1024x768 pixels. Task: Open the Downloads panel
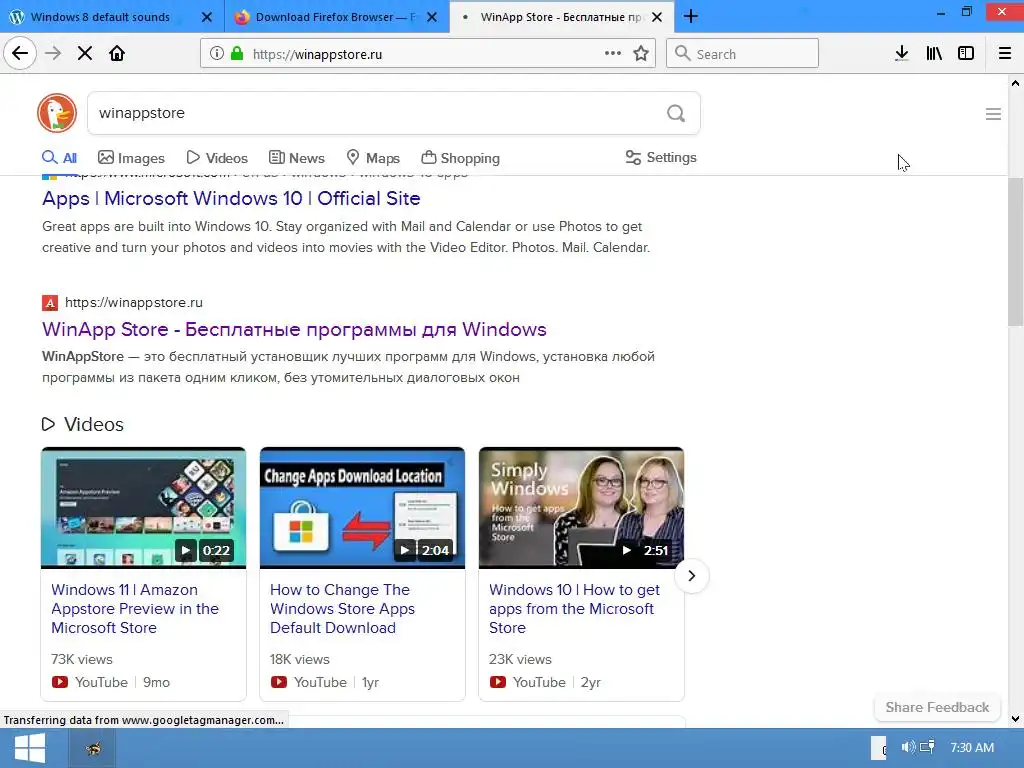pos(902,54)
